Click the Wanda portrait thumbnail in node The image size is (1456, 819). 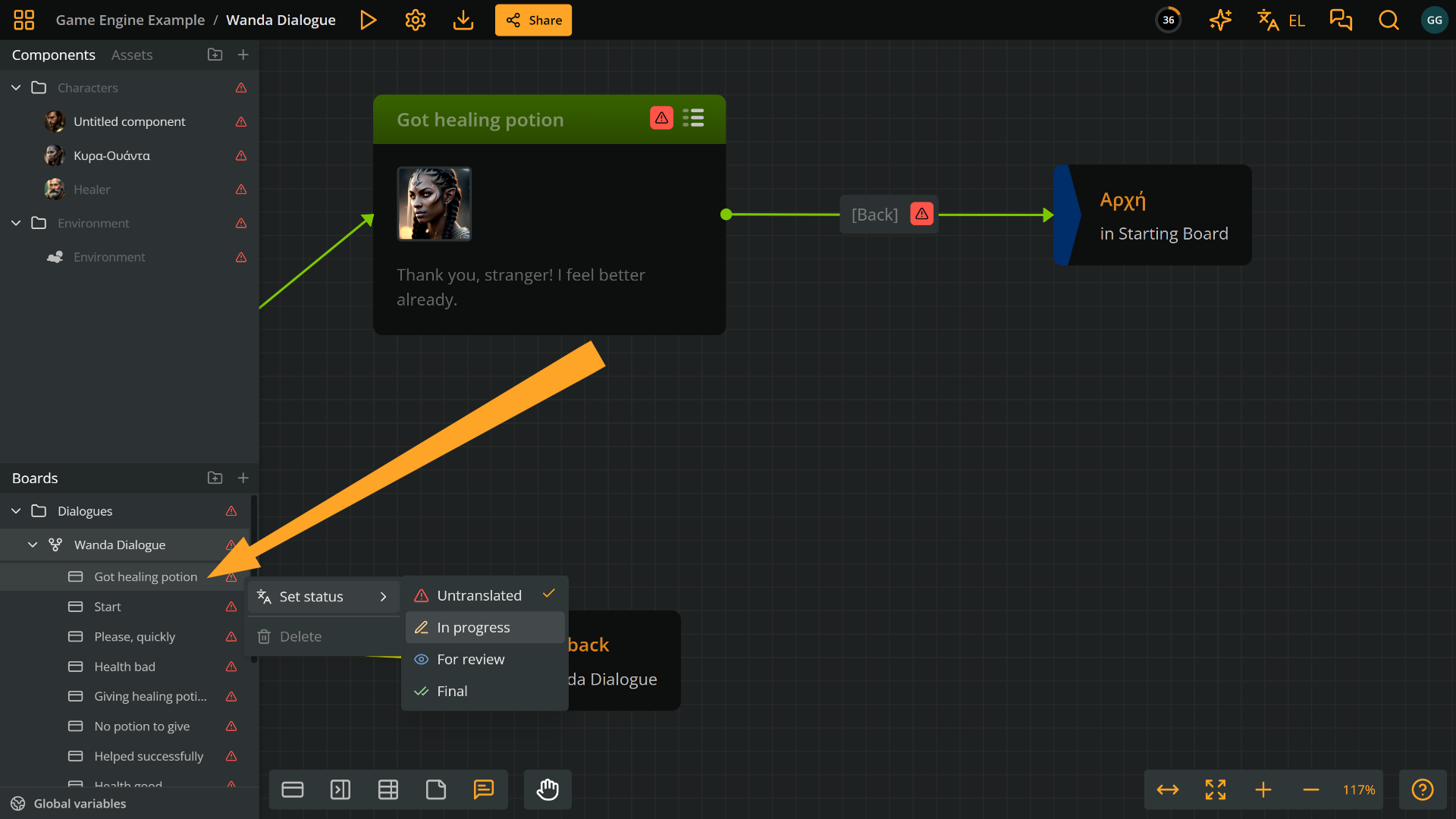point(434,204)
